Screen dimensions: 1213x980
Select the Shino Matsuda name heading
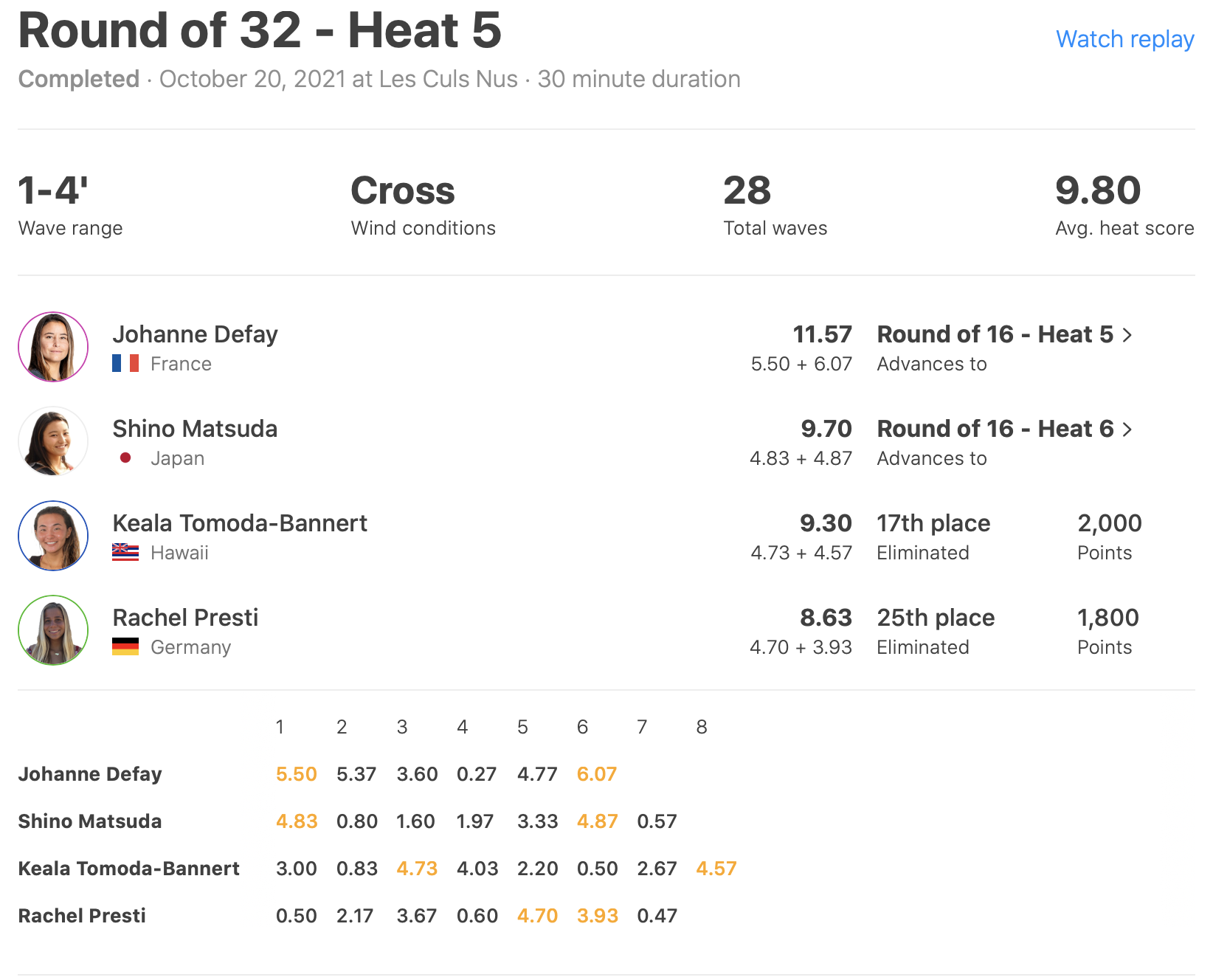(x=195, y=429)
